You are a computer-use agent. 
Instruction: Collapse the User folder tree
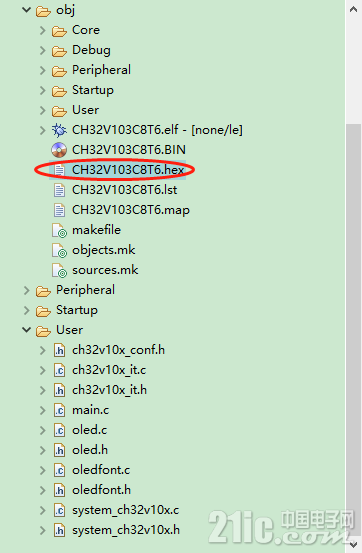point(26,330)
